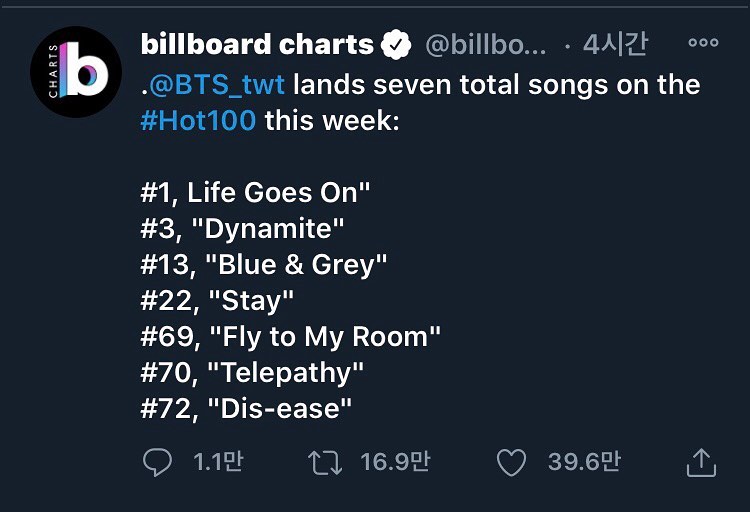Click the billboard charts display name
Image resolution: width=750 pixels, height=512 pixels.
[257, 45]
